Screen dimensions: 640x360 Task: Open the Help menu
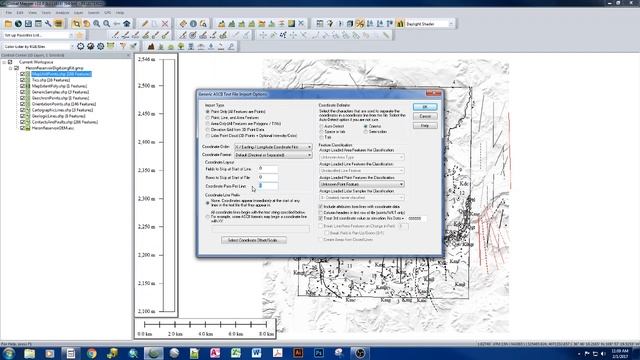click(x=120, y=13)
